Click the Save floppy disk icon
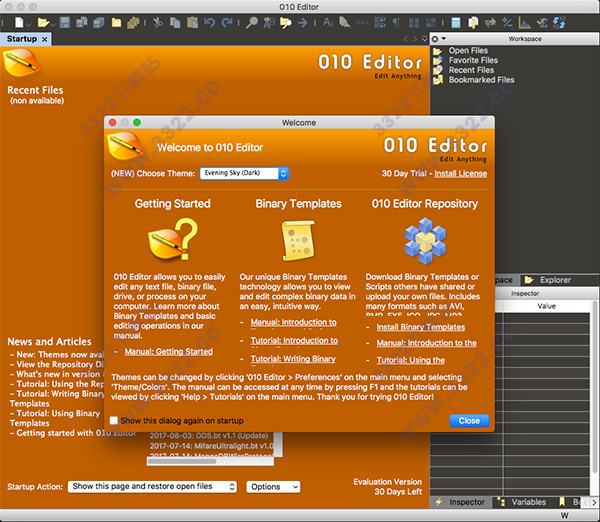This screenshot has height=522, width=600. (x=65, y=23)
